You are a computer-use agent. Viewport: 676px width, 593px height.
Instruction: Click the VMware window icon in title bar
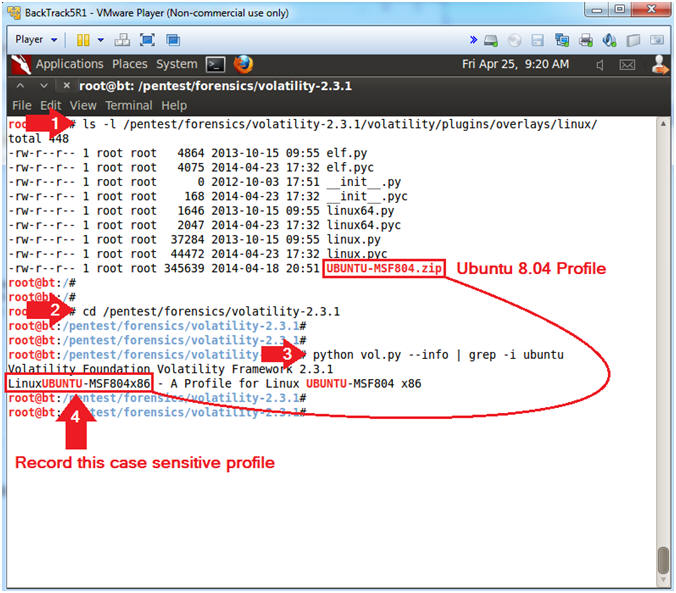(14, 13)
